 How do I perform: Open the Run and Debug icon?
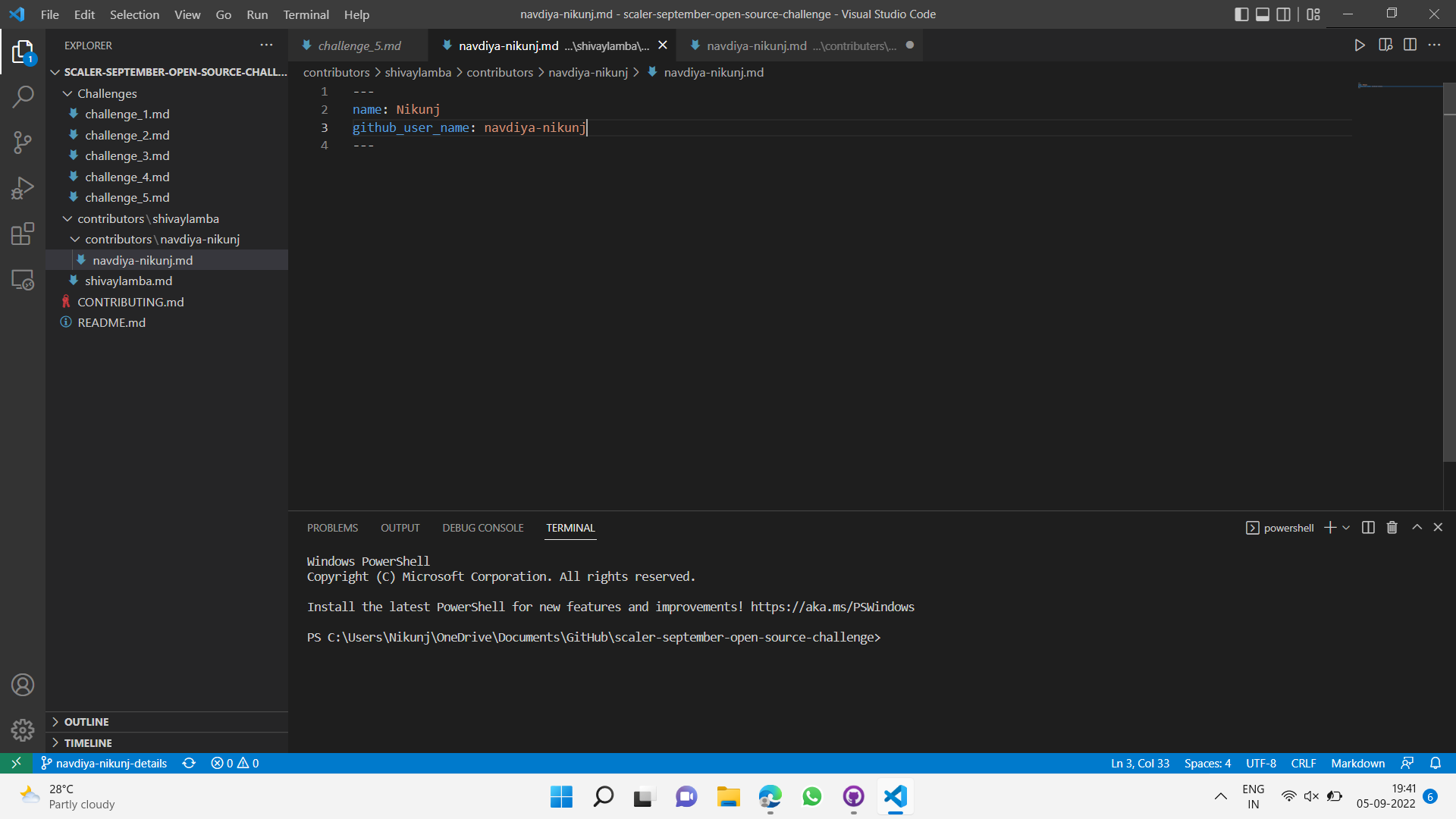(22, 188)
